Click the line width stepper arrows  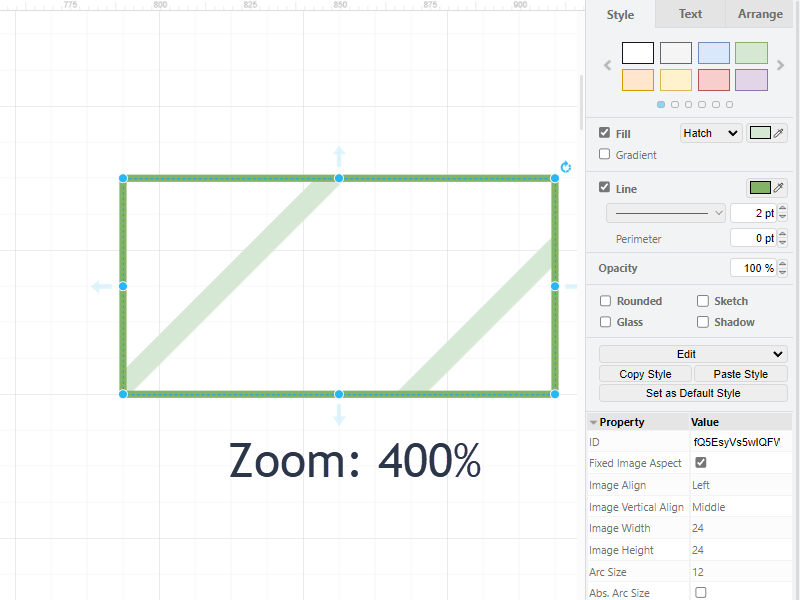tap(782, 213)
